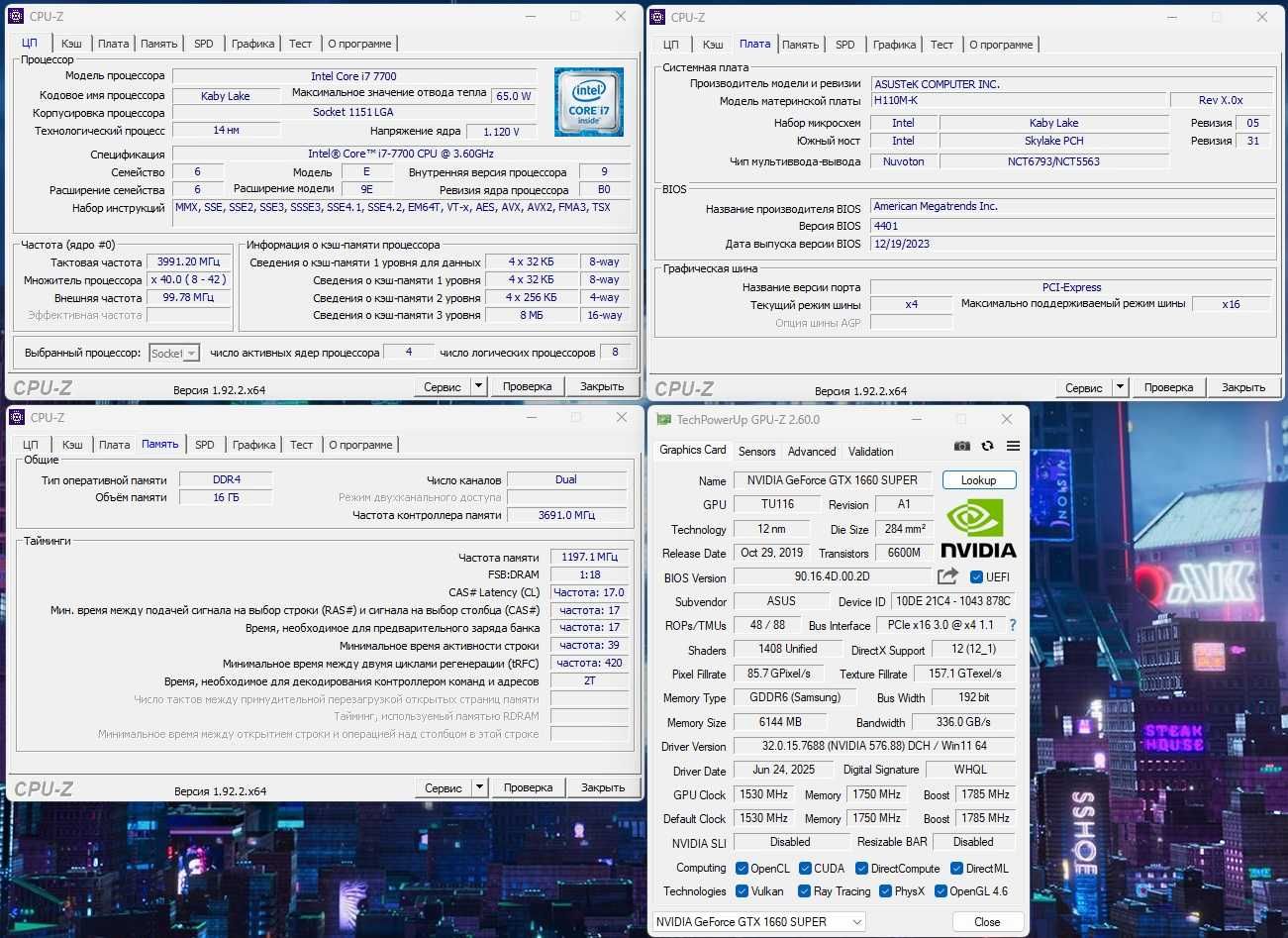This screenshot has width=1288, height=938.
Task: Click the chipset value Skylake PCH
Action: pyautogui.click(x=1053, y=141)
